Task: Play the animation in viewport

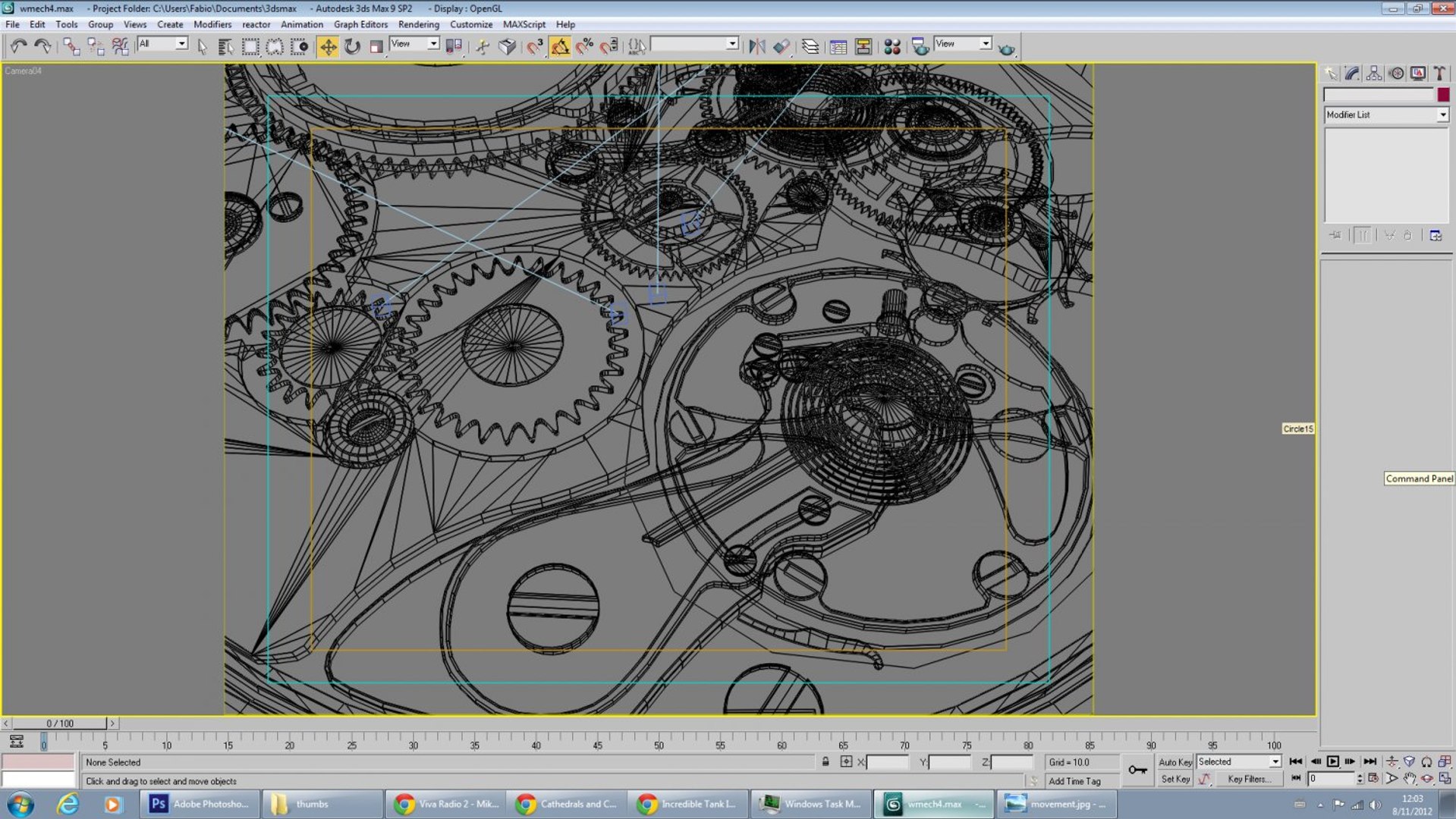Action: tap(1332, 761)
